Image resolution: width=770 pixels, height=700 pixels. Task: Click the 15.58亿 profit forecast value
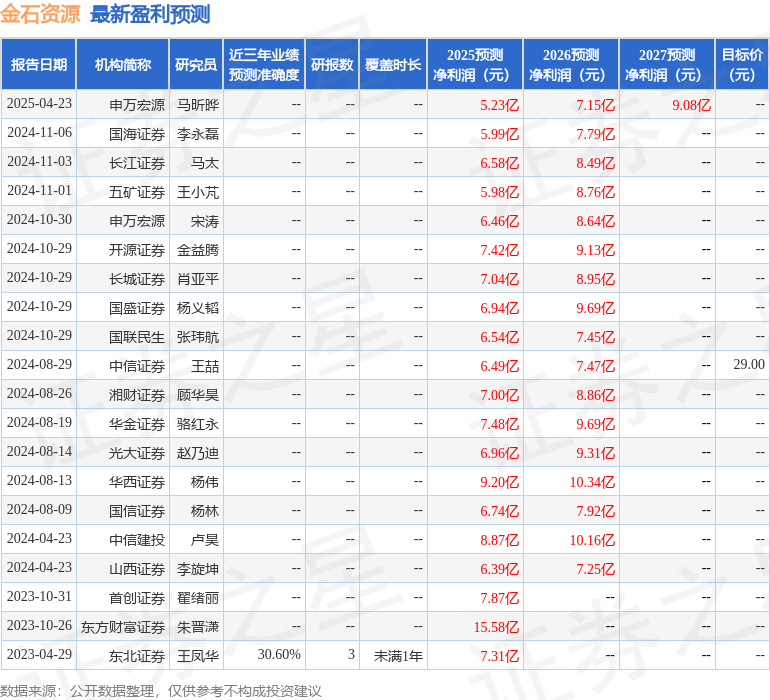(496, 627)
